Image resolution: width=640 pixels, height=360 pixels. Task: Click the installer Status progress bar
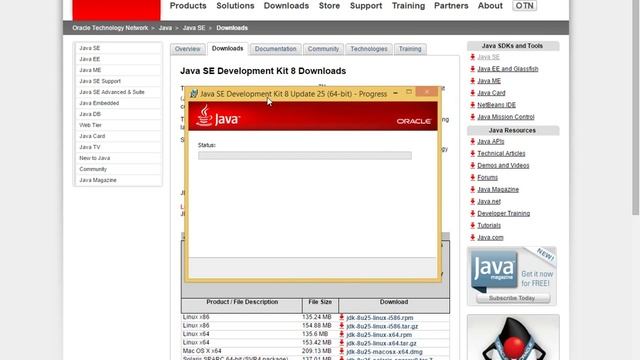tap(305, 156)
